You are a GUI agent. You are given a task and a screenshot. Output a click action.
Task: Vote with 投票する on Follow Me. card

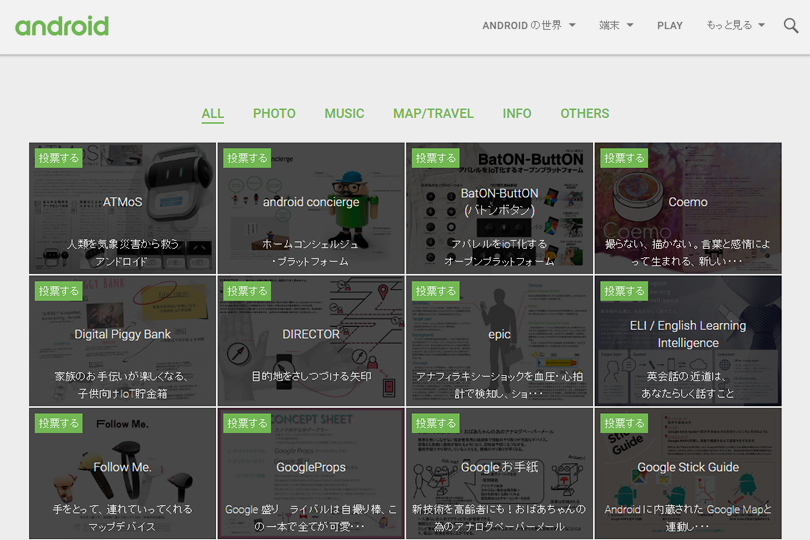click(58, 423)
